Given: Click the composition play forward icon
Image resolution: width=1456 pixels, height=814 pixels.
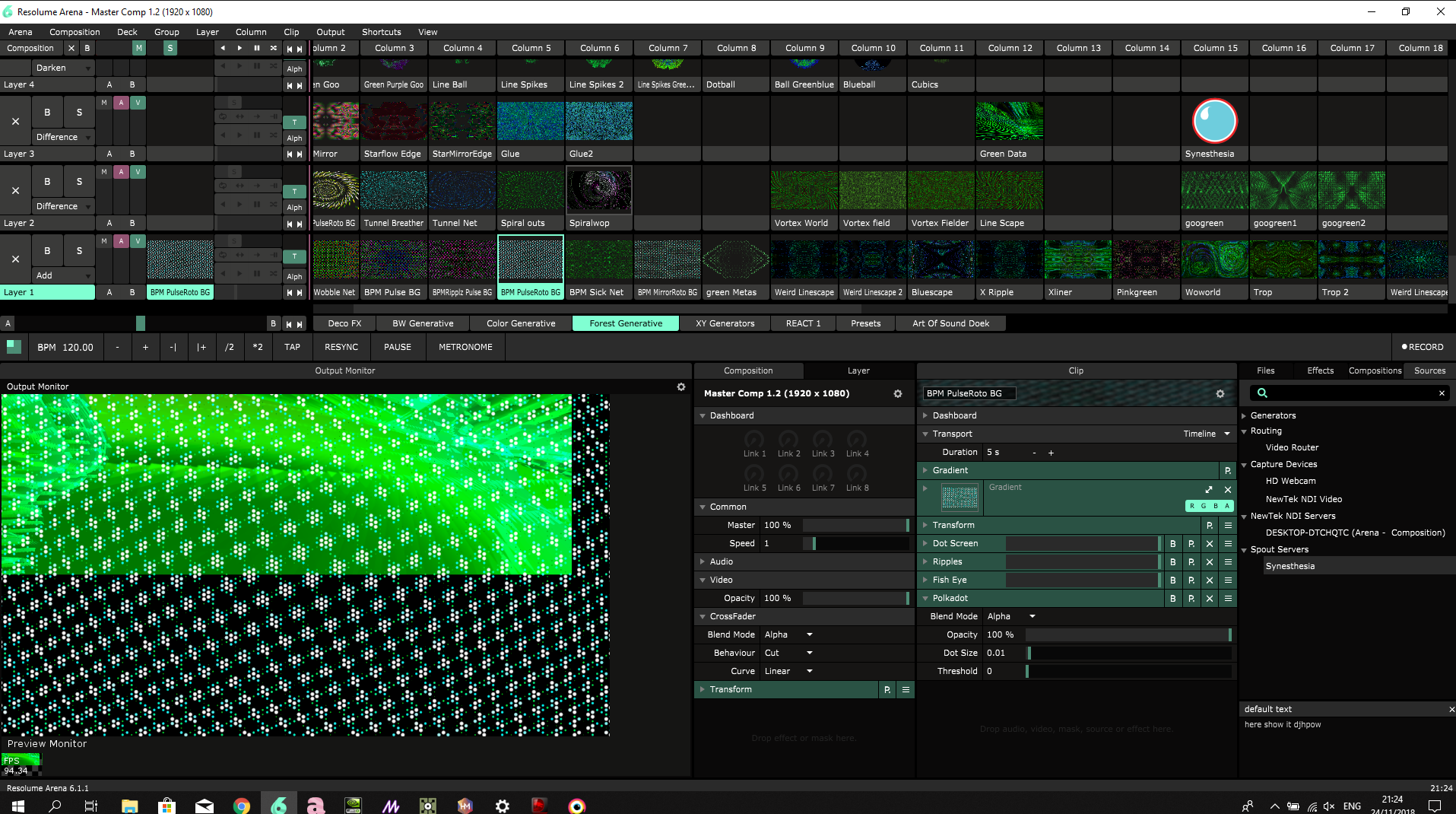Looking at the screenshot, I should pyautogui.click(x=239, y=48).
